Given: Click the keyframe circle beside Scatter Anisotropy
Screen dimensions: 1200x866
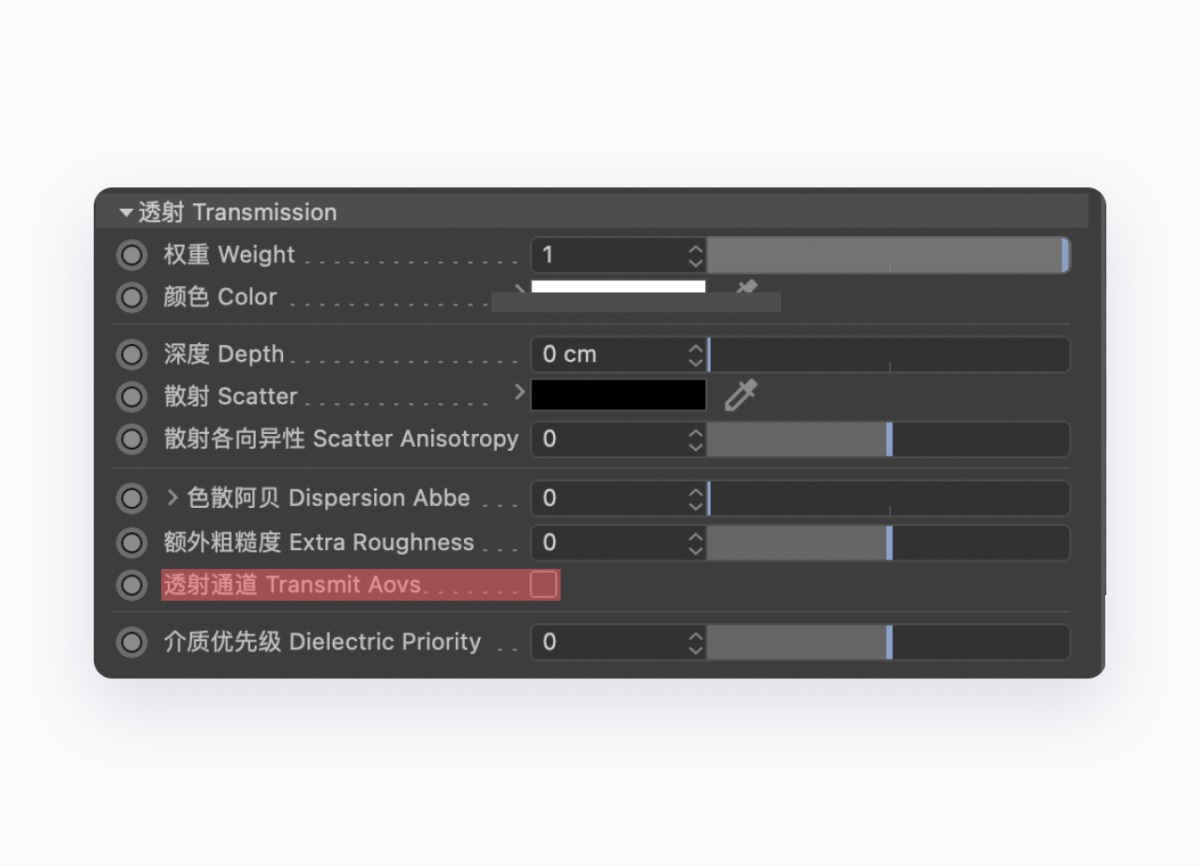Looking at the screenshot, I should 131,439.
